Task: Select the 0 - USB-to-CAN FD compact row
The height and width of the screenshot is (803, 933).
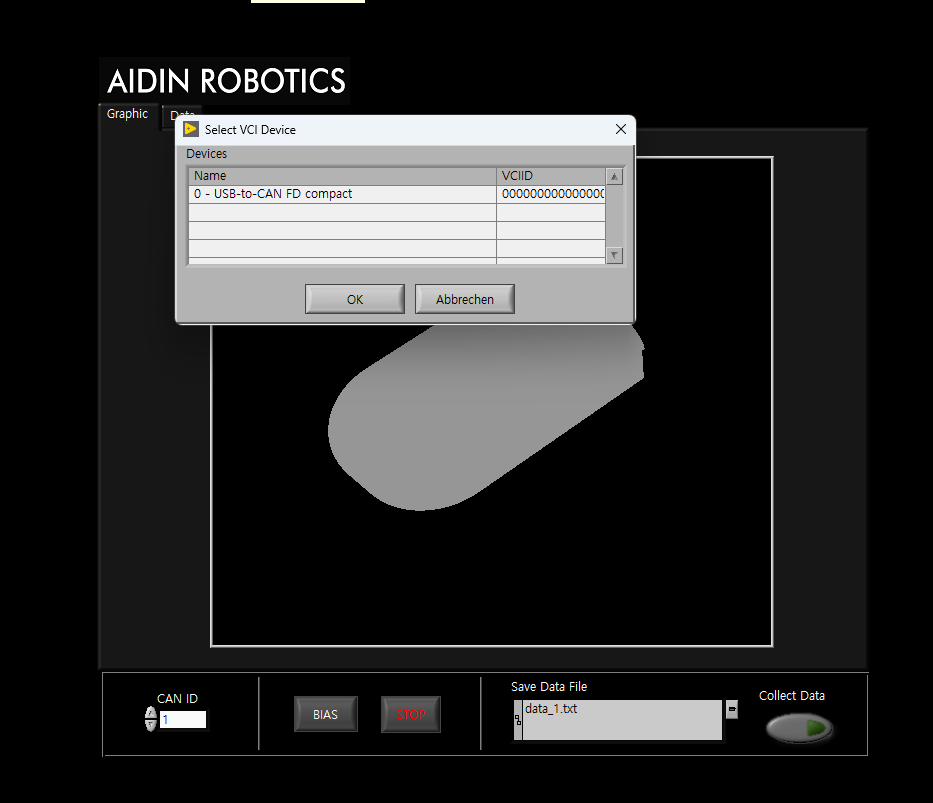Action: [x=397, y=194]
